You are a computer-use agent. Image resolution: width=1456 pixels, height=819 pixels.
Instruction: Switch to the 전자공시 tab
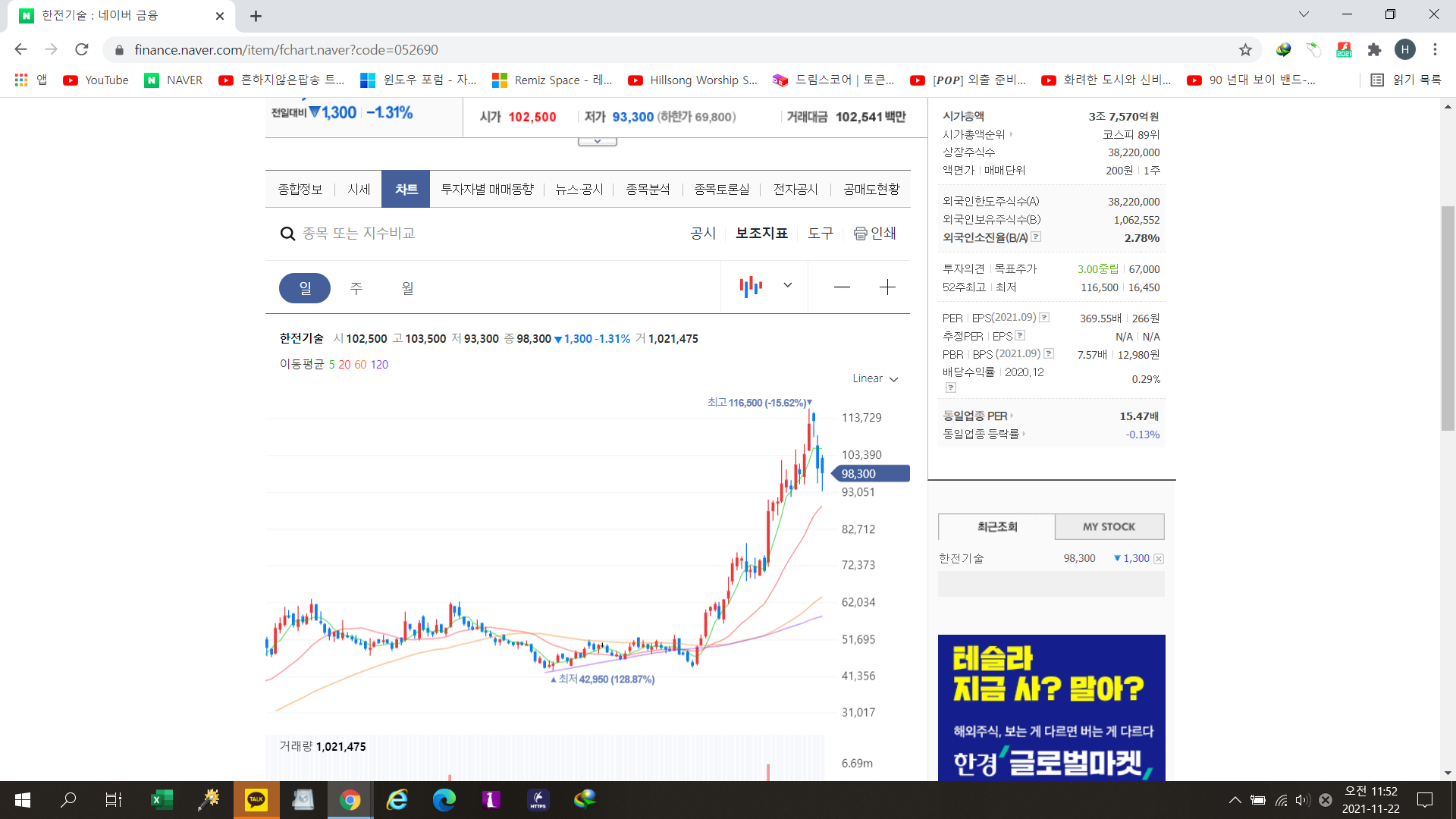tap(795, 189)
